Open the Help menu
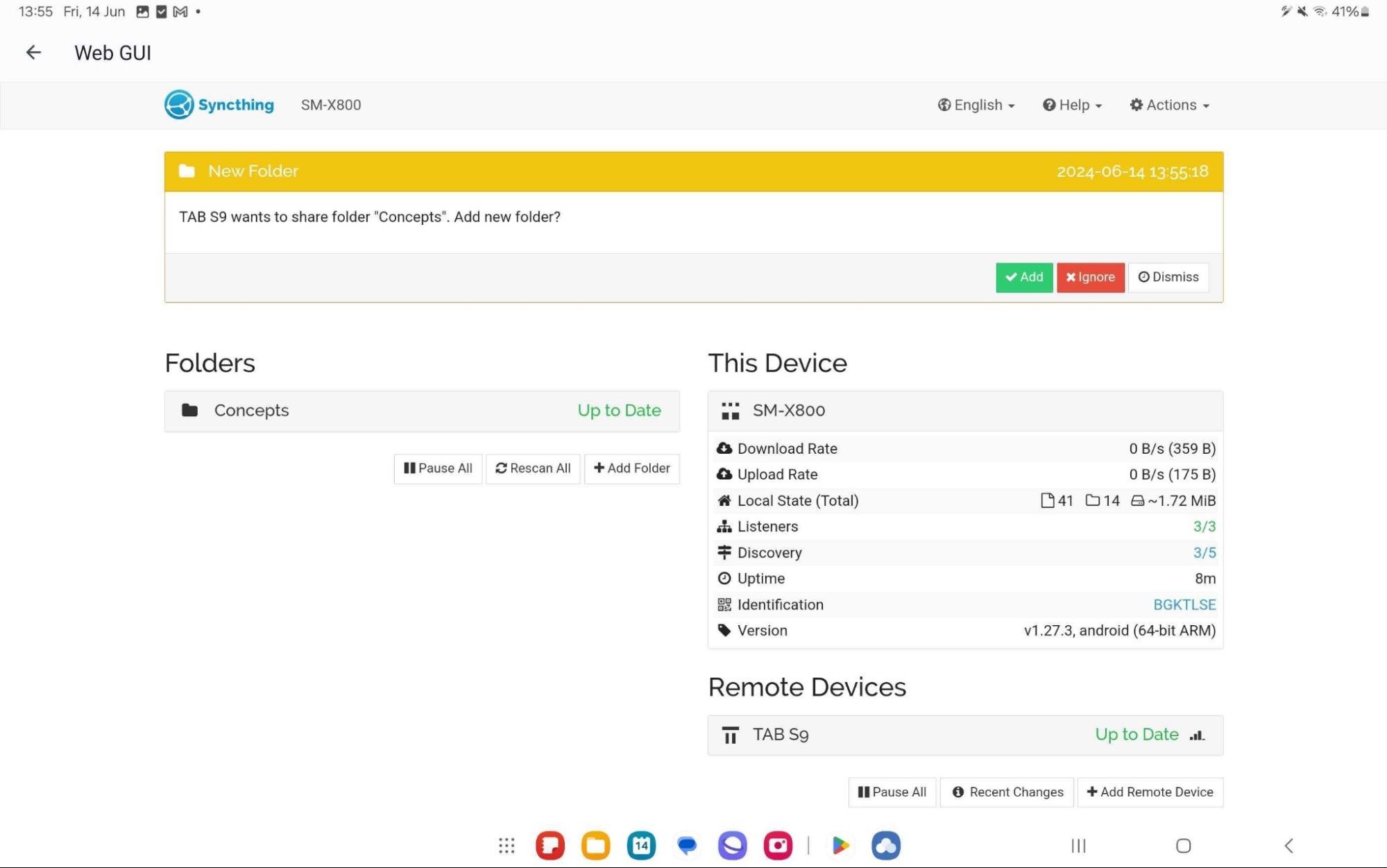Image resolution: width=1387 pixels, height=868 pixels. pyautogui.click(x=1072, y=105)
